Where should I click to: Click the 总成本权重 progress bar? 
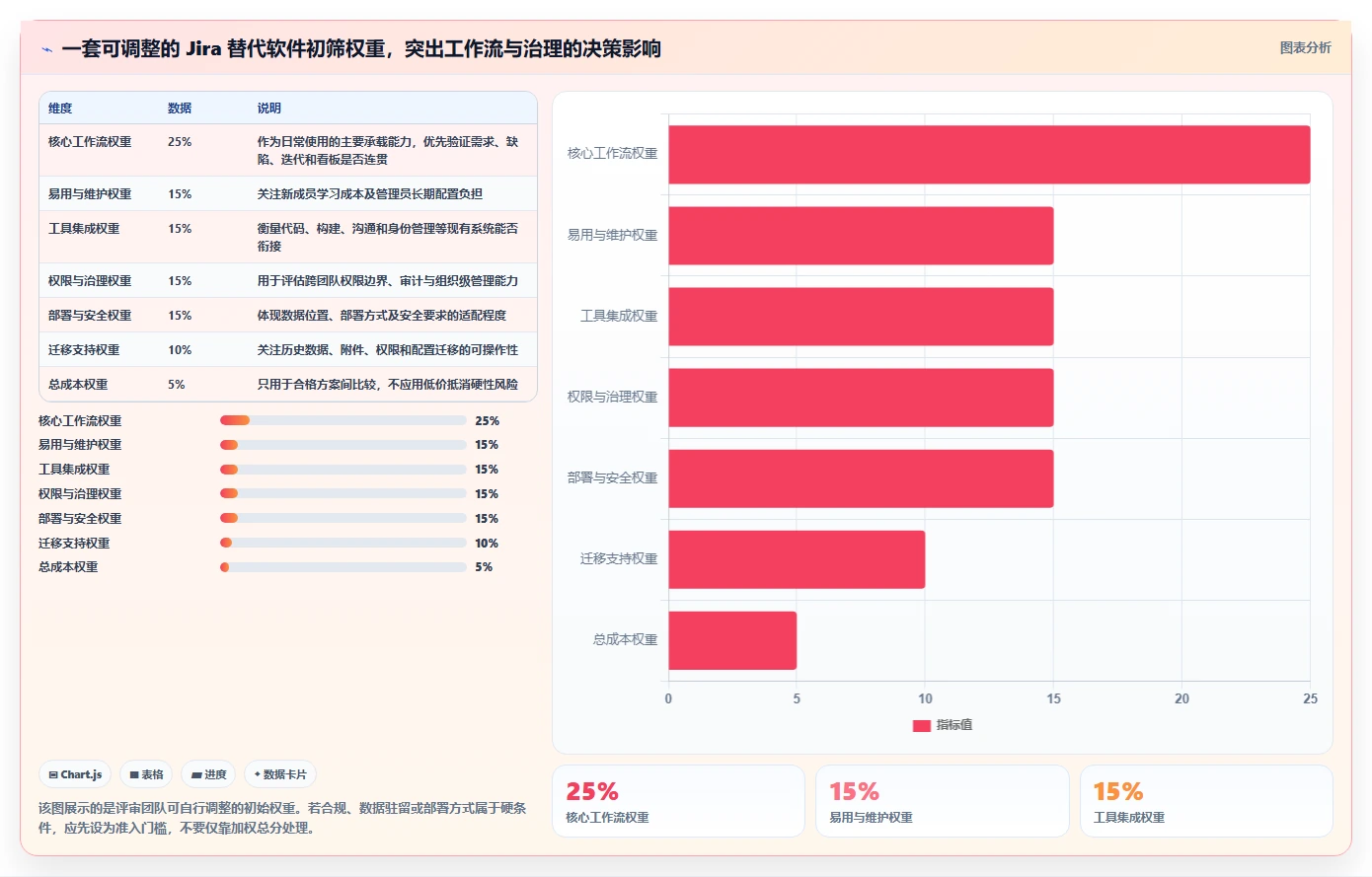pos(343,567)
